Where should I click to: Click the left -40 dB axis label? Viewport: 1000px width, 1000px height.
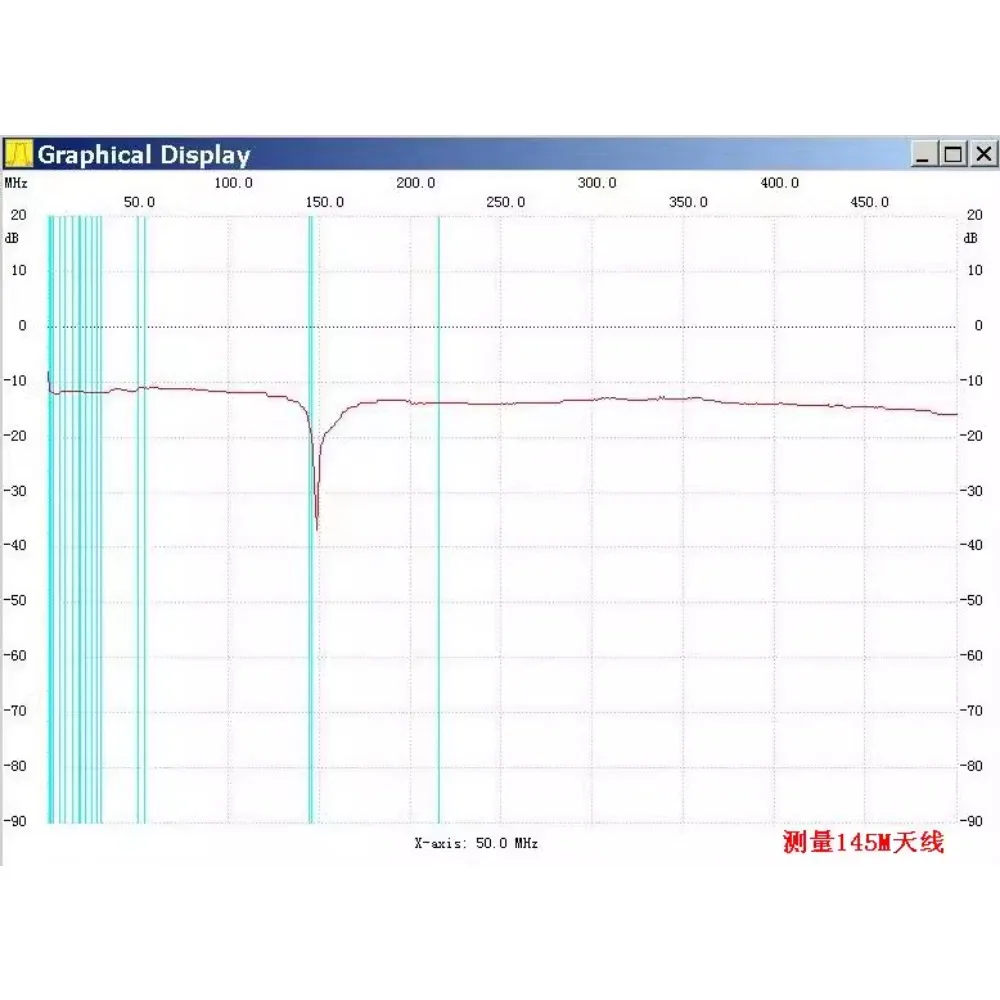click(15, 545)
